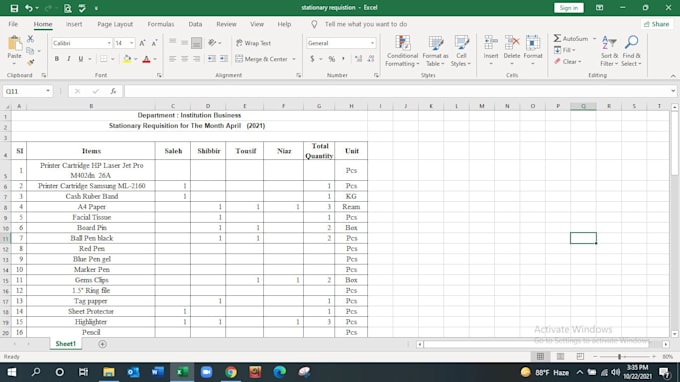Screen dimensions: 680x382
Task: Toggle Bold formatting
Action: click(x=57, y=59)
